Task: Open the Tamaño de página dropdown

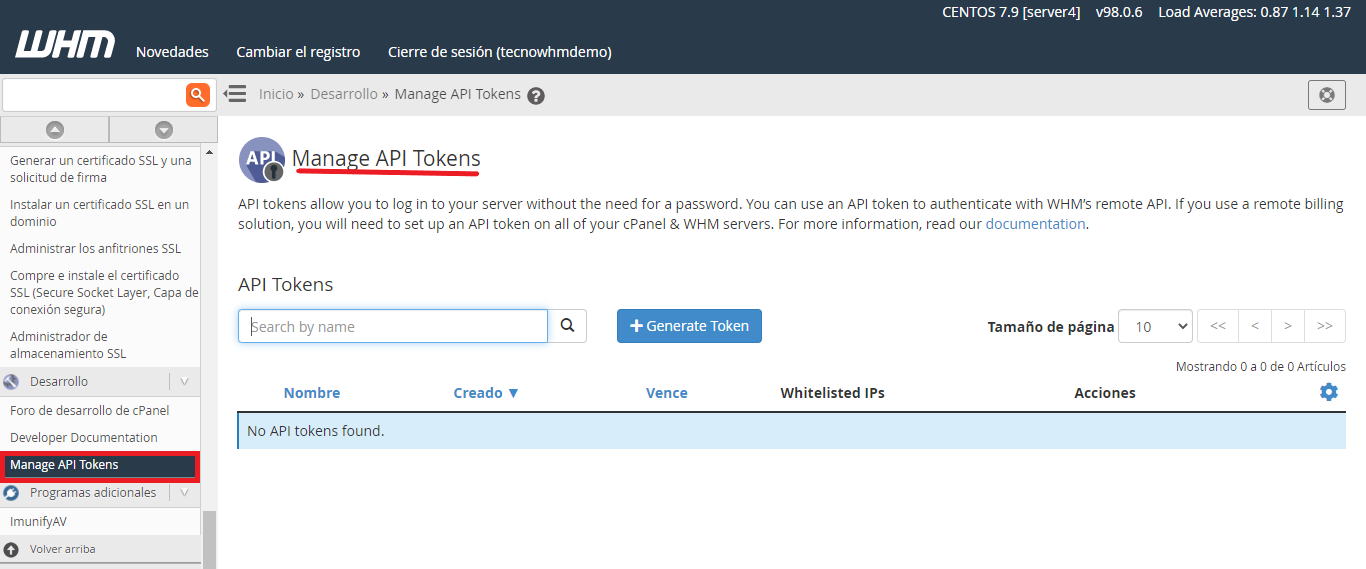Action: (1155, 326)
